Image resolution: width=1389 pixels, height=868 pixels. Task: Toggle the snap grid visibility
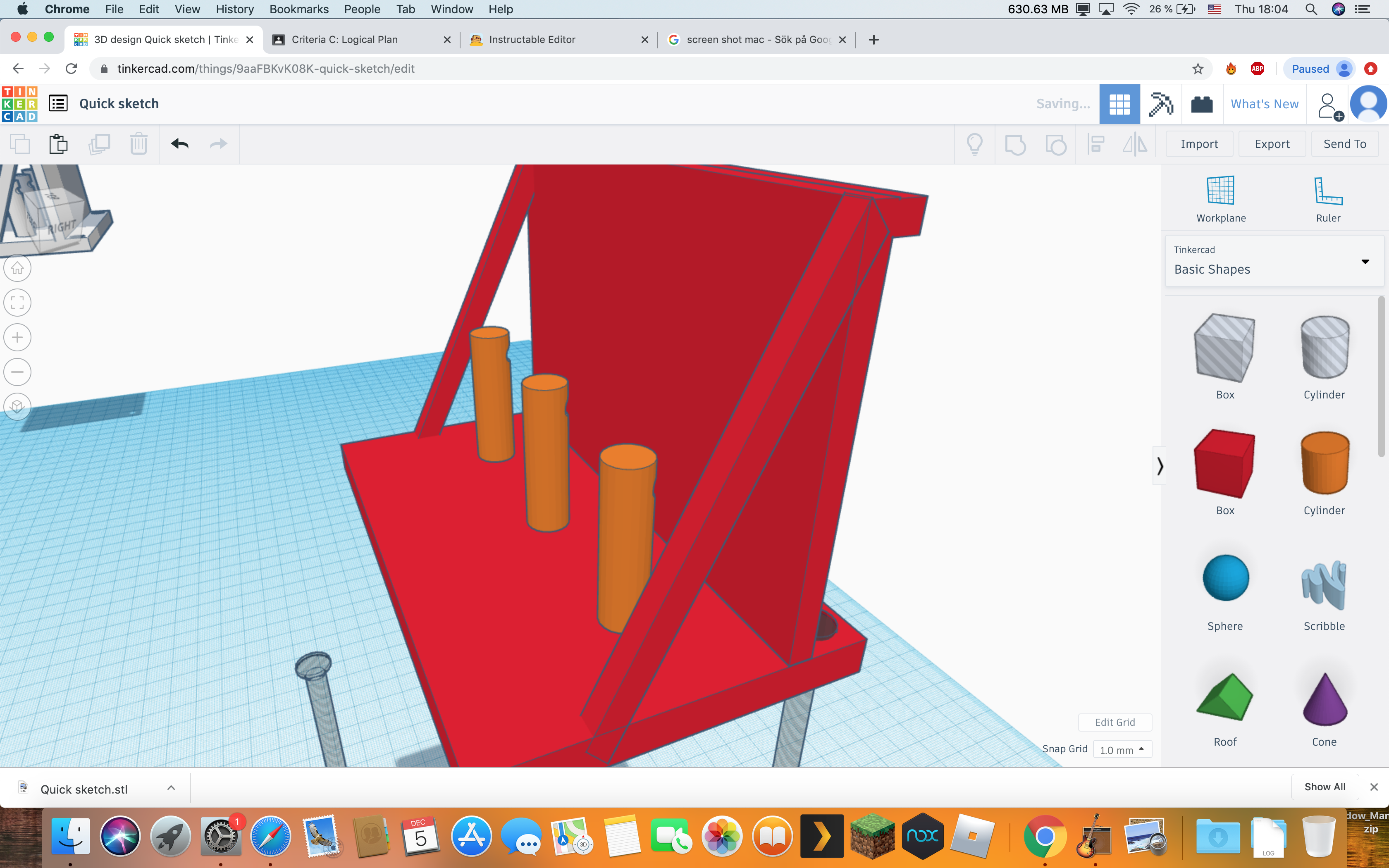tap(1120, 749)
